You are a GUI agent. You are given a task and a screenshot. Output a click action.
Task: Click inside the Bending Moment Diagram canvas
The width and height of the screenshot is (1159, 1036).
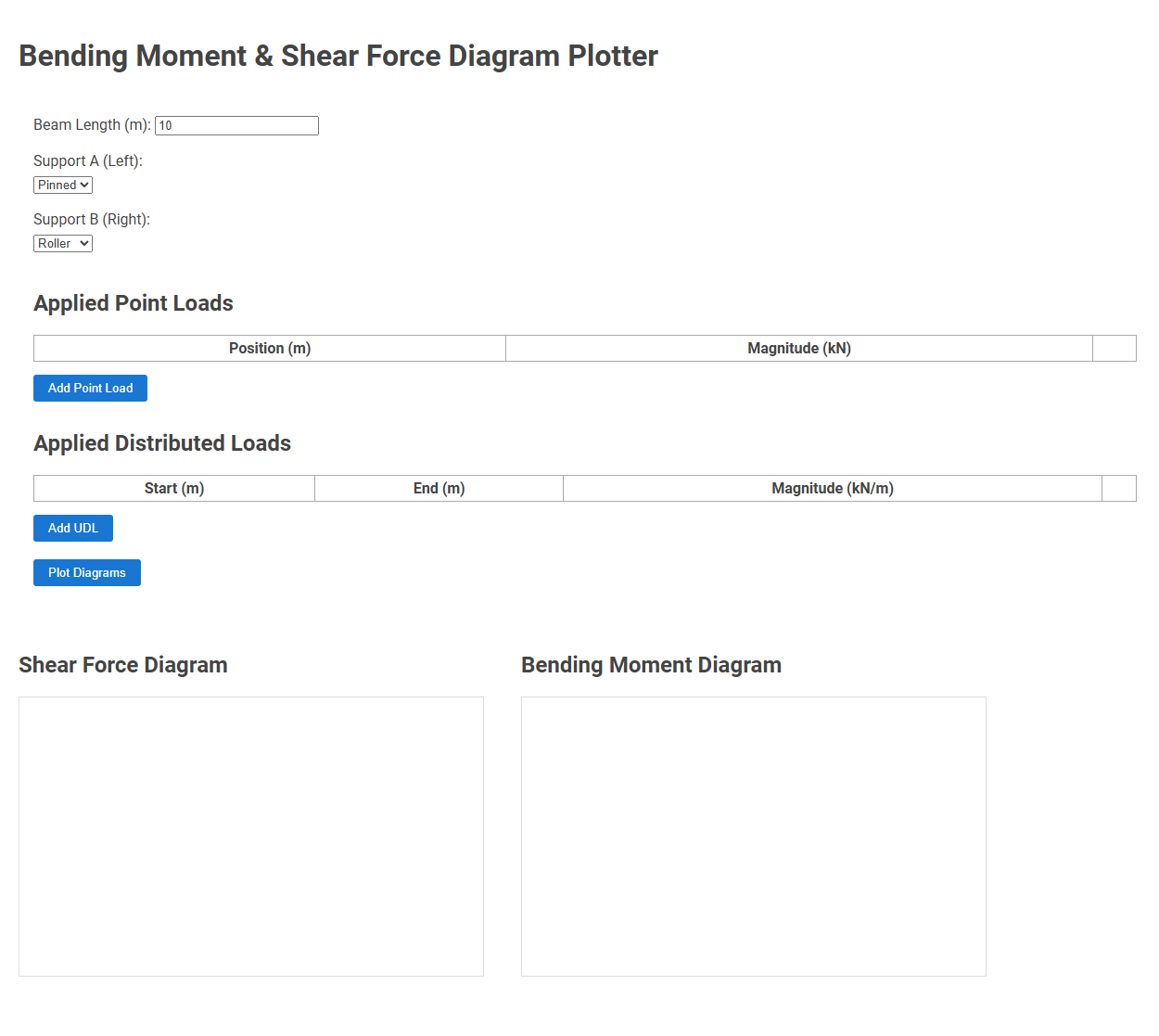pos(753,835)
